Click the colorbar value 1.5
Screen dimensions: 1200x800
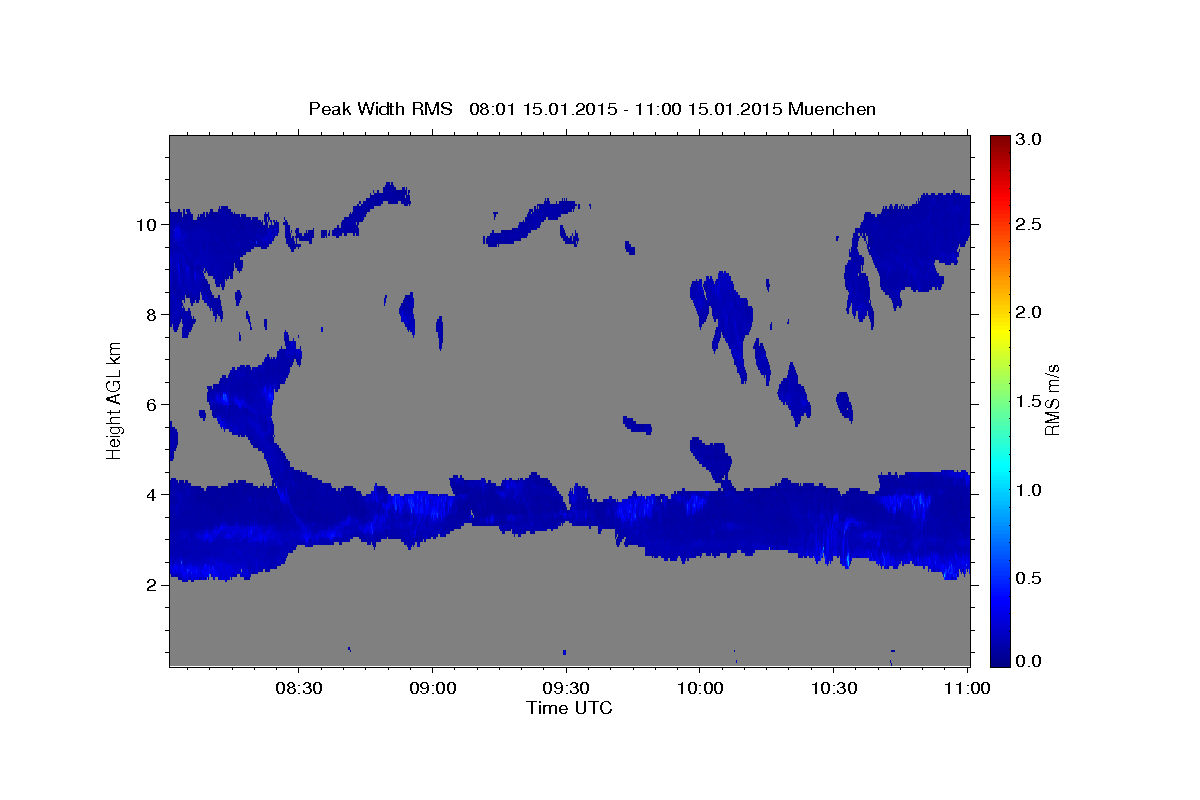point(1029,401)
